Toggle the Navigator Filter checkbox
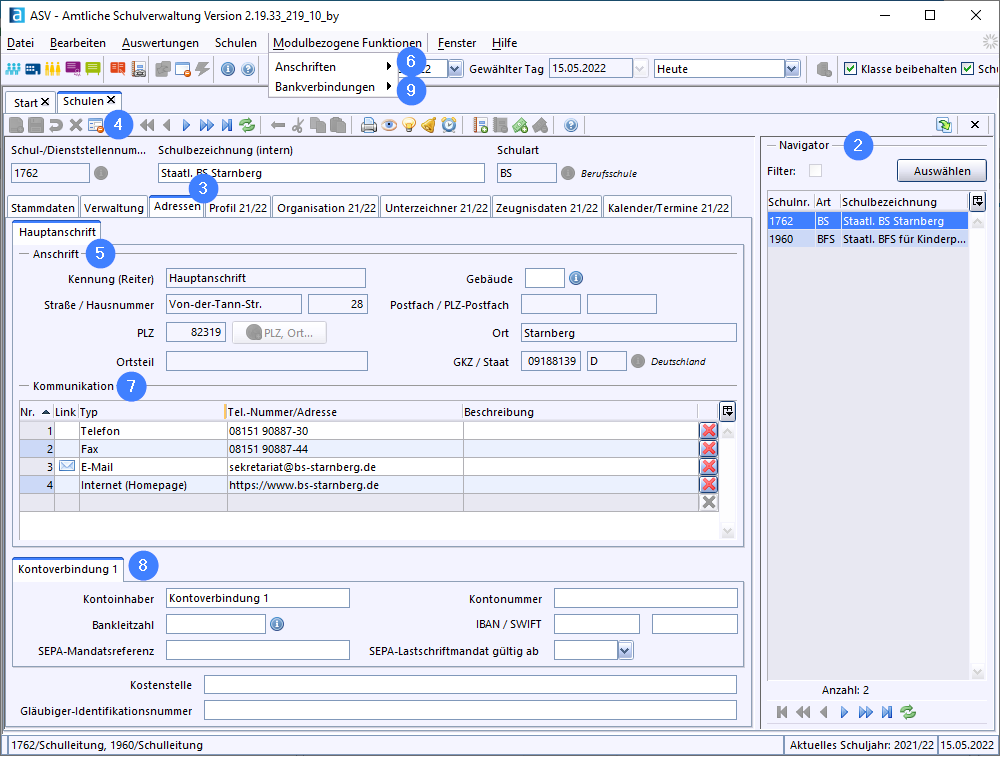The image size is (1000, 760). coord(815,171)
